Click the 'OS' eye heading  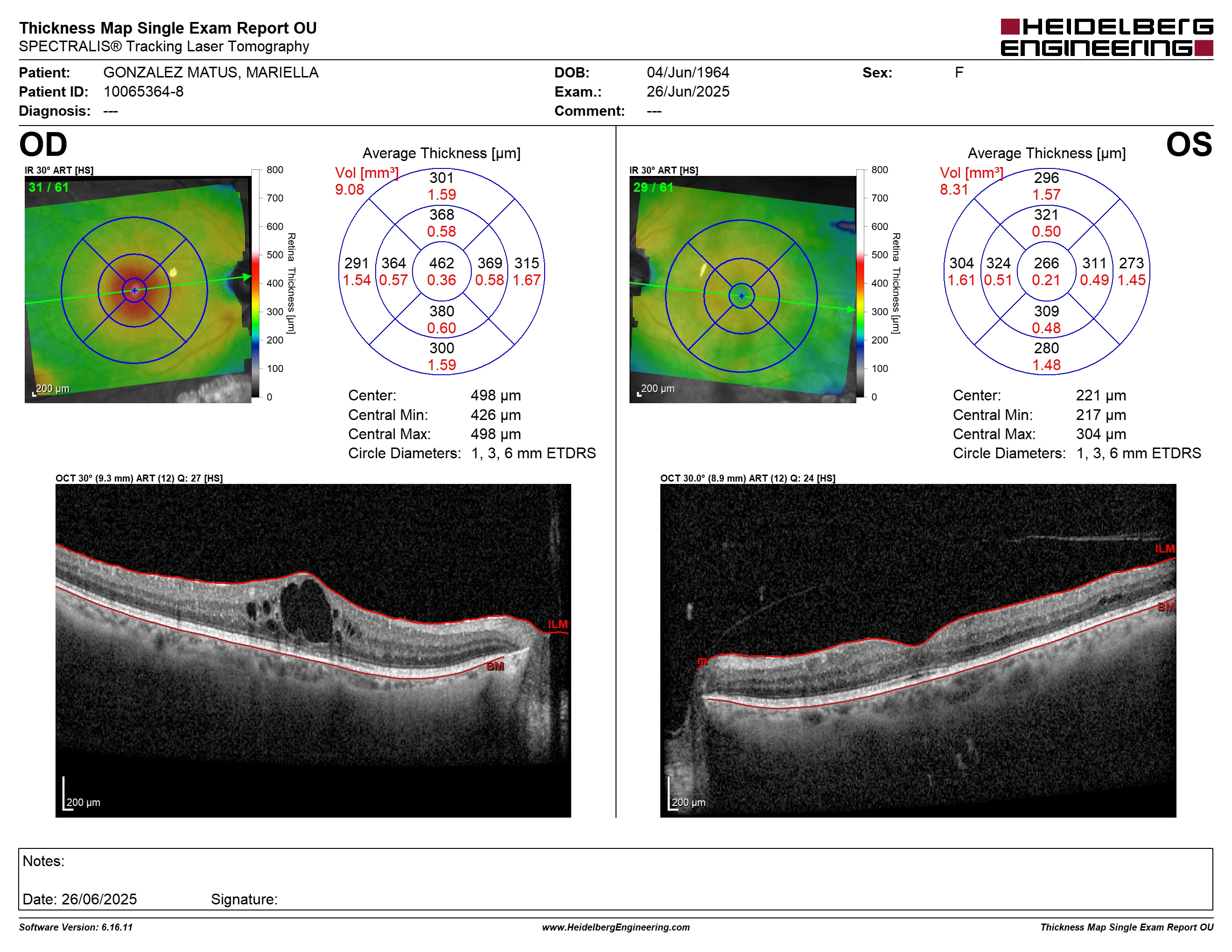tap(1189, 144)
